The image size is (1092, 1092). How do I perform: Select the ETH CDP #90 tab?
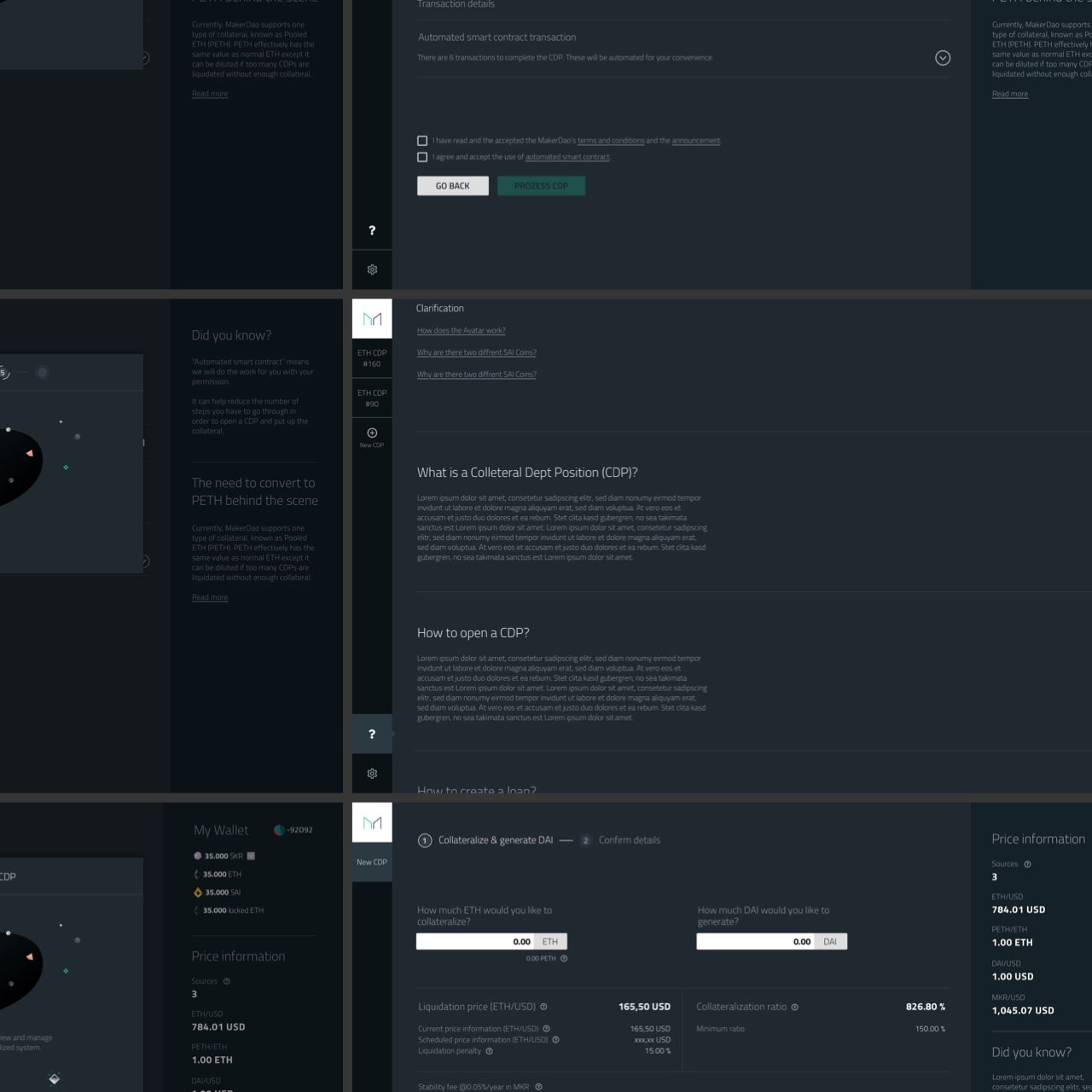pos(372,398)
